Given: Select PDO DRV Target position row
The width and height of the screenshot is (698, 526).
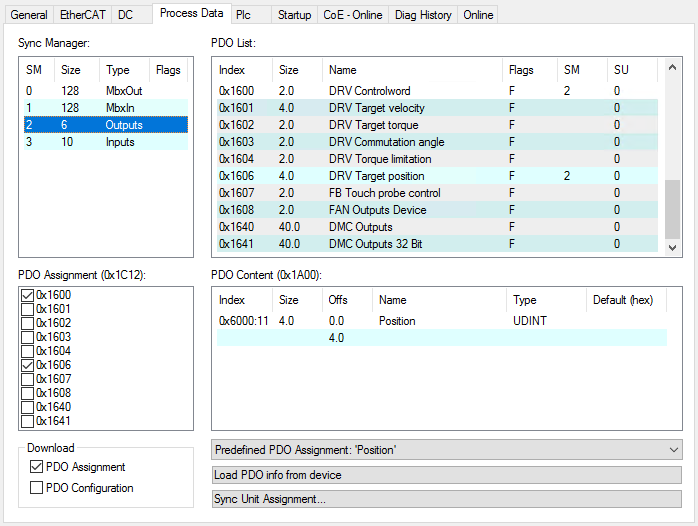Looking at the screenshot, I should pyautogui.click(x=438, y=176).
